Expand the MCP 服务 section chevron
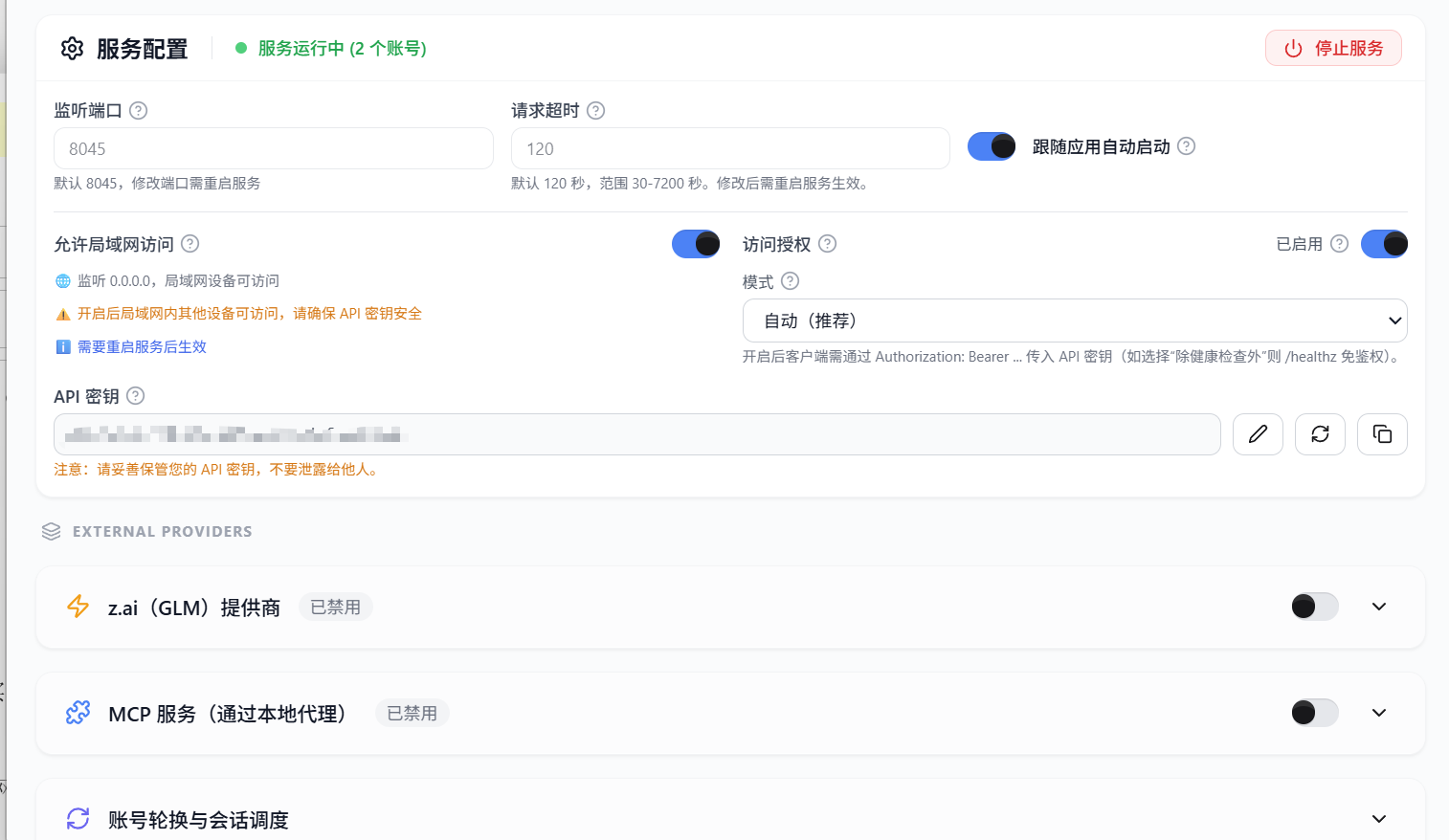 tap(1379, 713)
